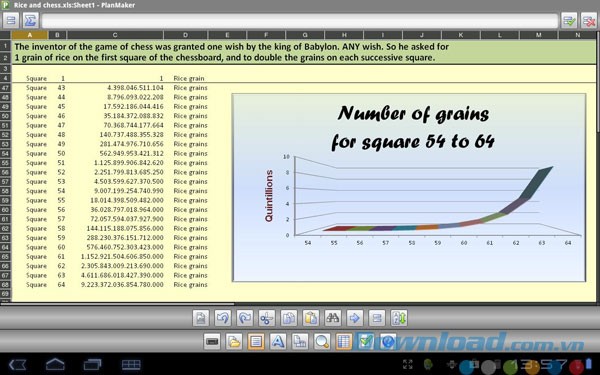Undo the last action
Viewport: 600px width, 375px height.
point(223,318)
